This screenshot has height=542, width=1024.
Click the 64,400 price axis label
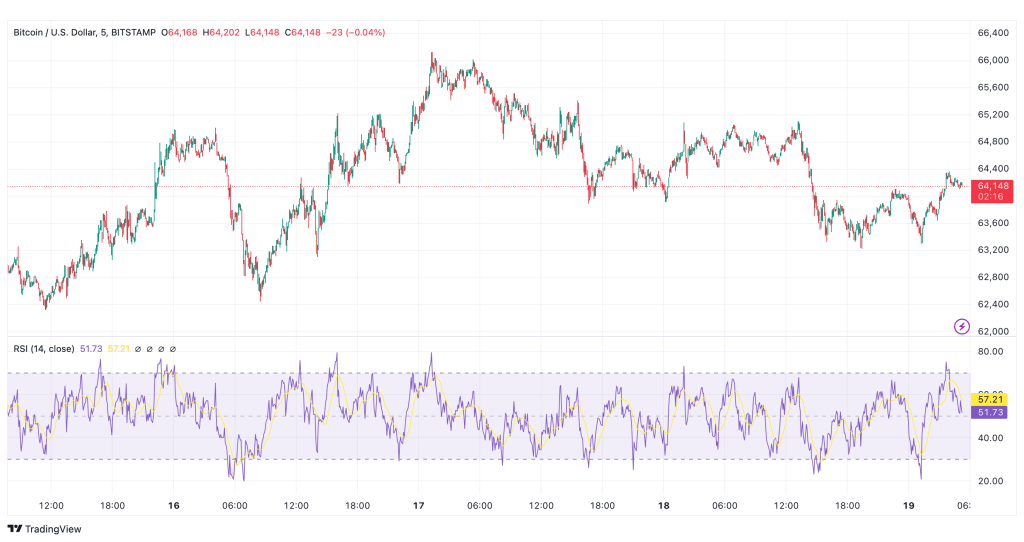click(x=993, y=168)
